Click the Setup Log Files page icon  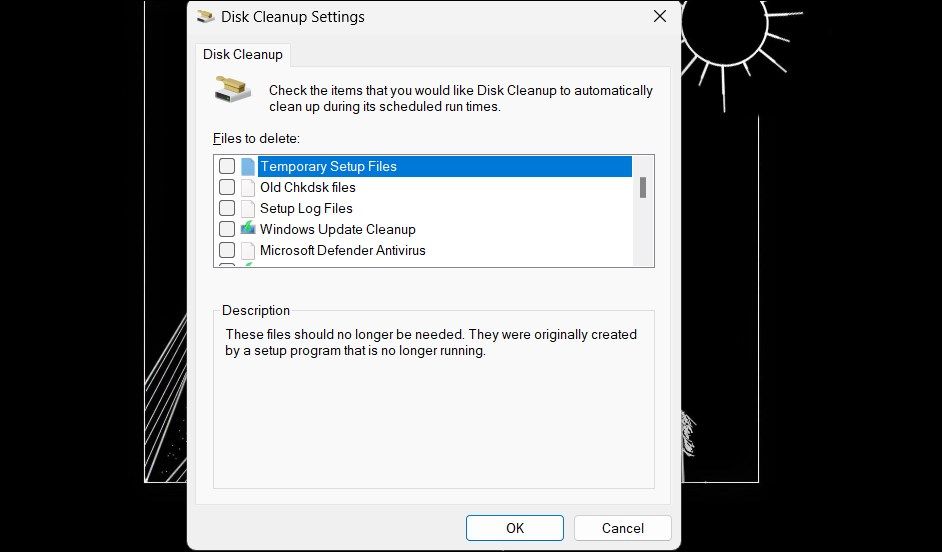click(x=248, y=208)
